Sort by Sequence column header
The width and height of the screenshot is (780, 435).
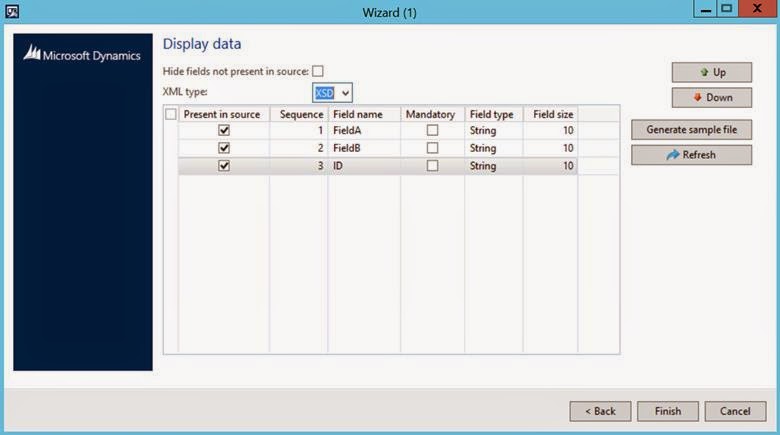[x=298, y=114]
